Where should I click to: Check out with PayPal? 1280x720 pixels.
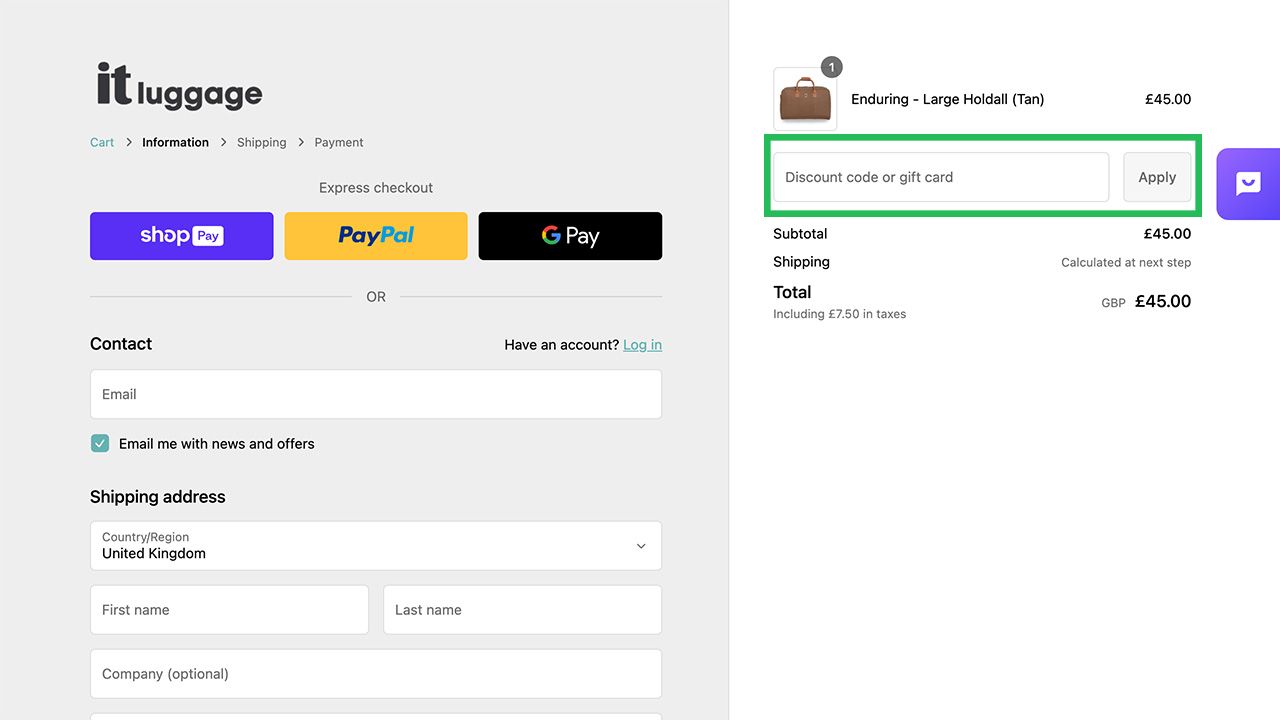pyautogui.click(x=376, y=236)
